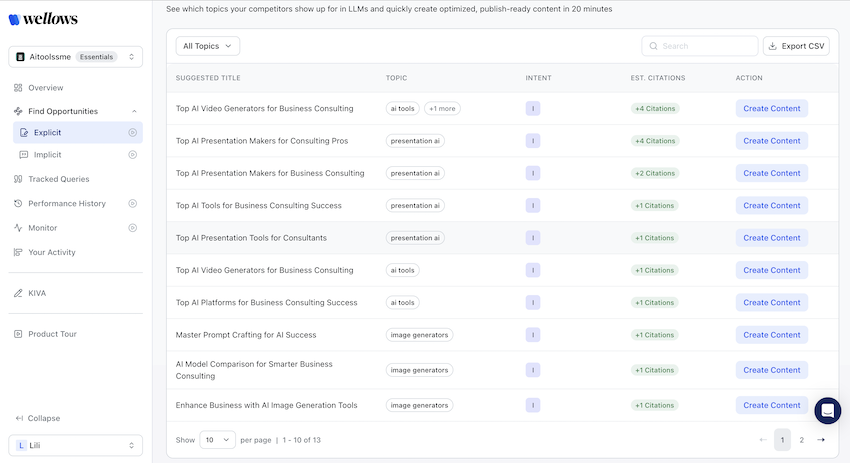Create Content for Top AI Presentation Tools for Consultants
This screenshot has width=850, height=463.
coord(771,238)
